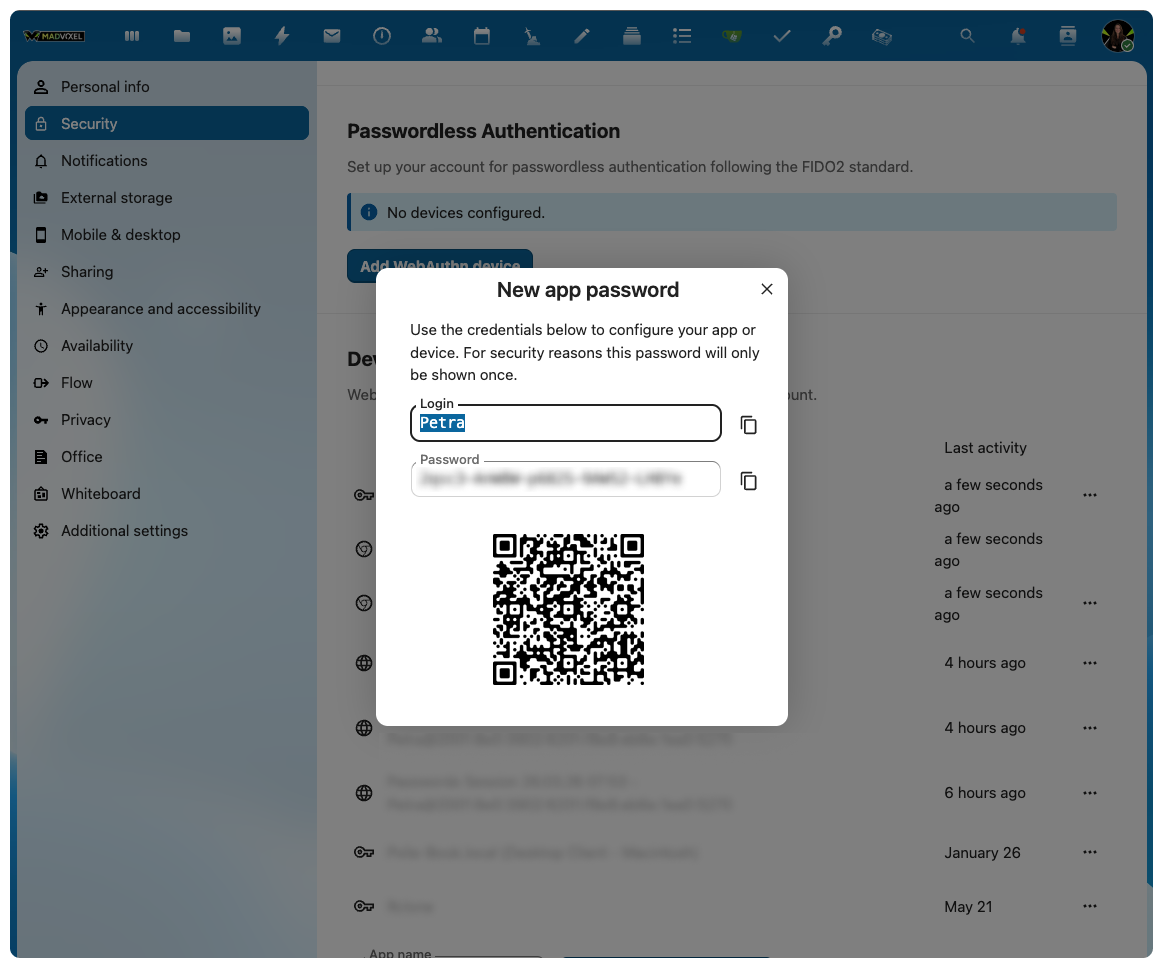Screen dimensions: 1163x968
Task: Open the user avatar menu
Action: (x=1117, y=36)
